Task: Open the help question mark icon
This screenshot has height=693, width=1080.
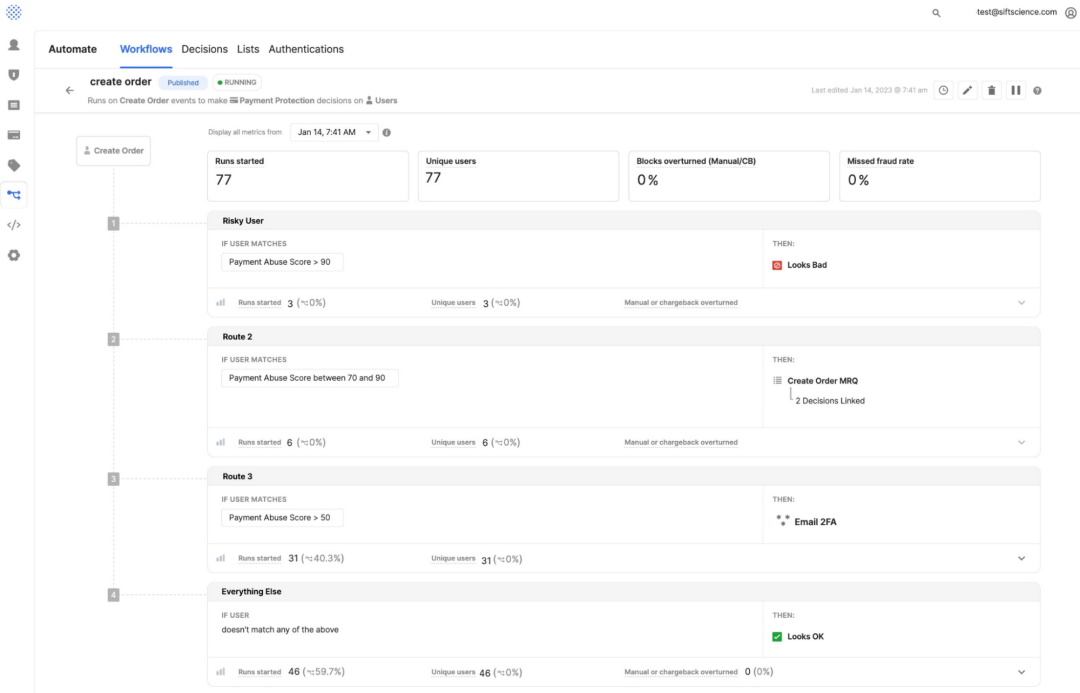Action: (1037, 91)
